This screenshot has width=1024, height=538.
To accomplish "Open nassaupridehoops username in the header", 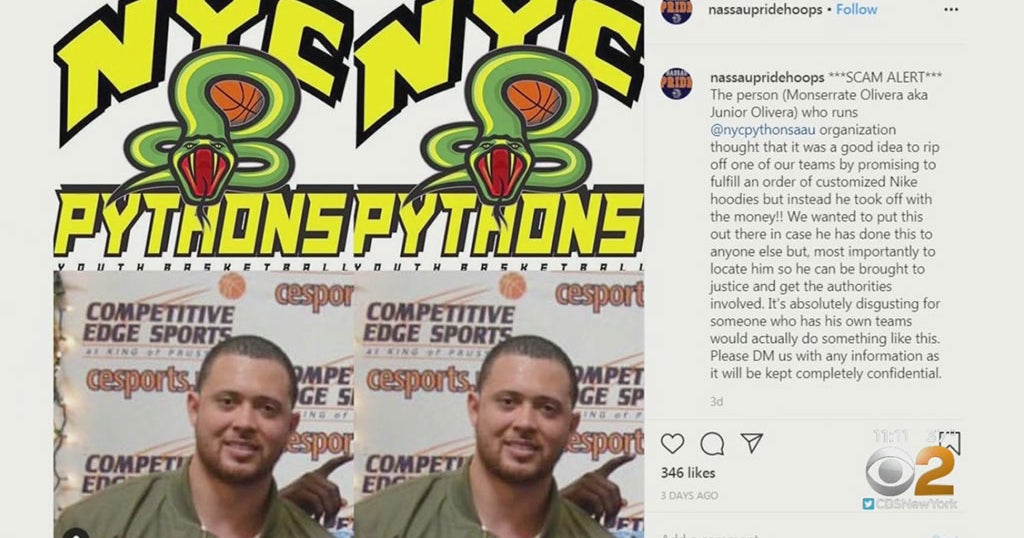I will click(765, 10).
